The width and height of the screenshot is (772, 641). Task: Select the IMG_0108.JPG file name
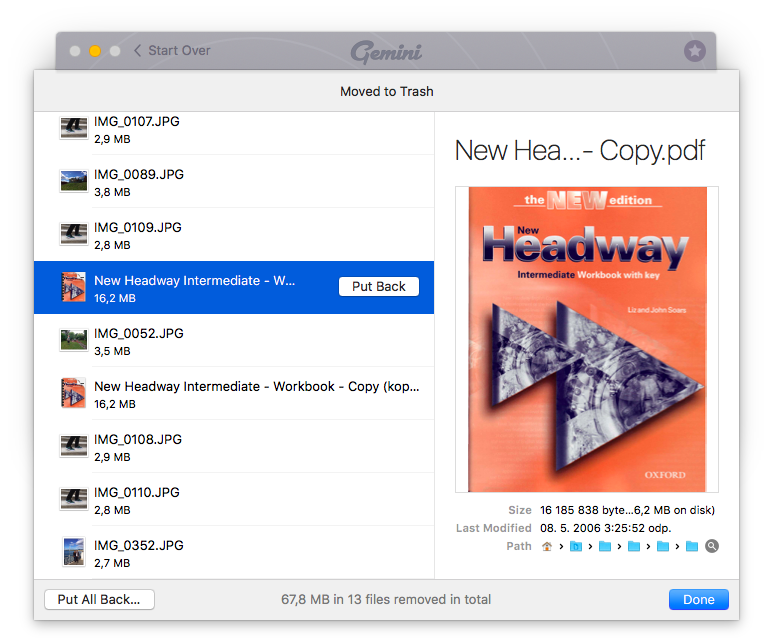138,439
